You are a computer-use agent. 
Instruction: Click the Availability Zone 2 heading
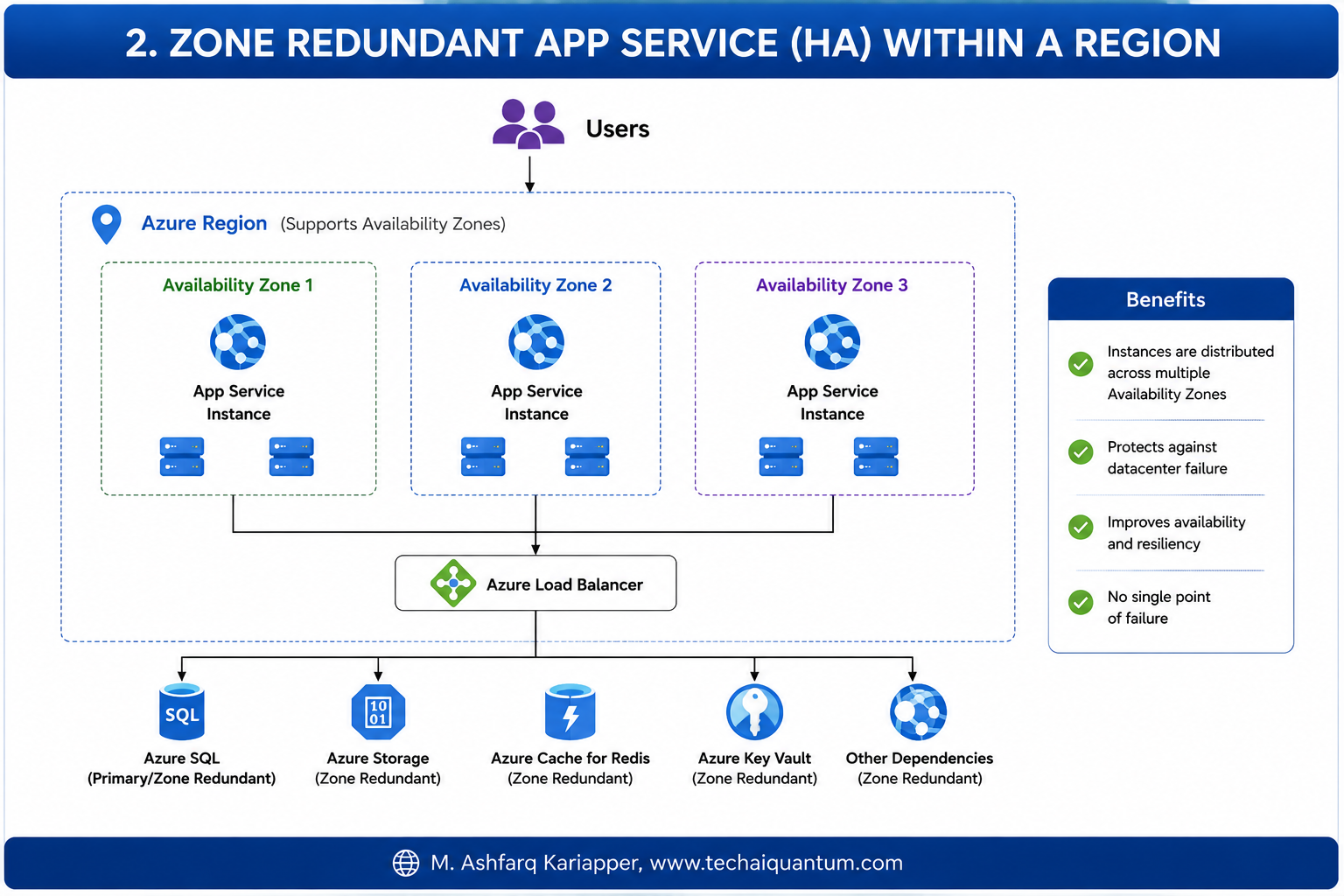535,285
